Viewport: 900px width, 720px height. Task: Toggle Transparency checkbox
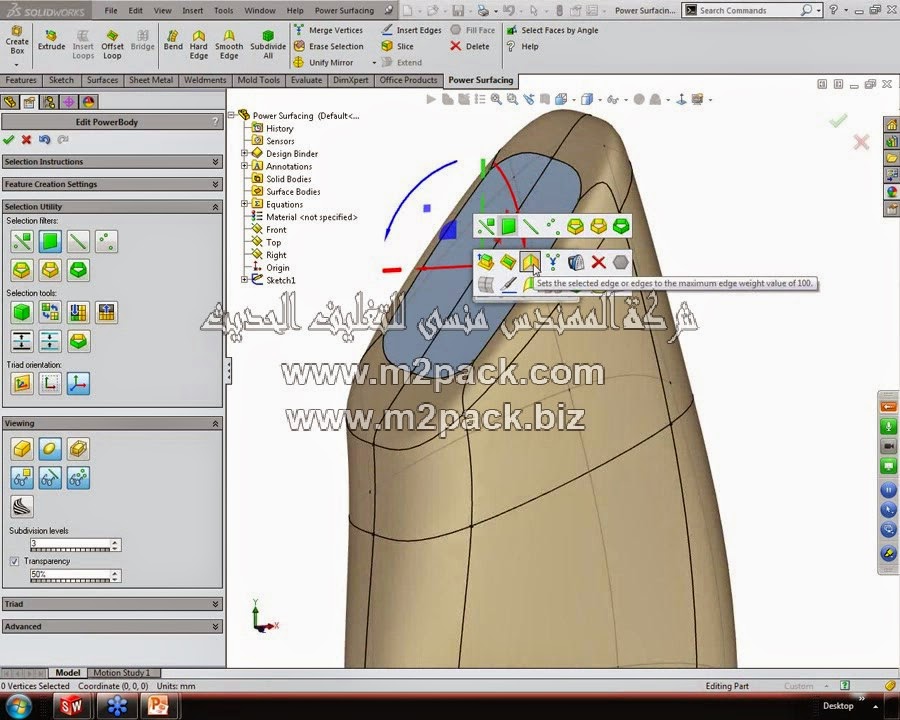click(14, 561)
